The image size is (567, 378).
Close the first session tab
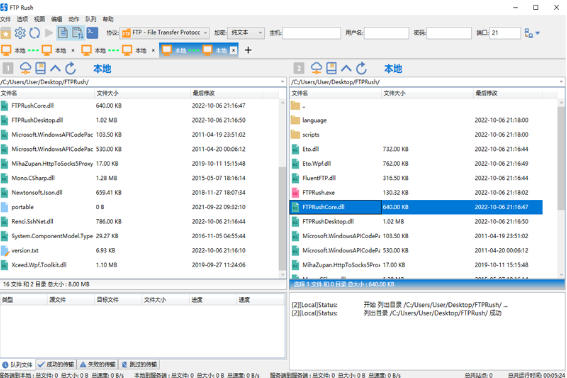[73, 50]
